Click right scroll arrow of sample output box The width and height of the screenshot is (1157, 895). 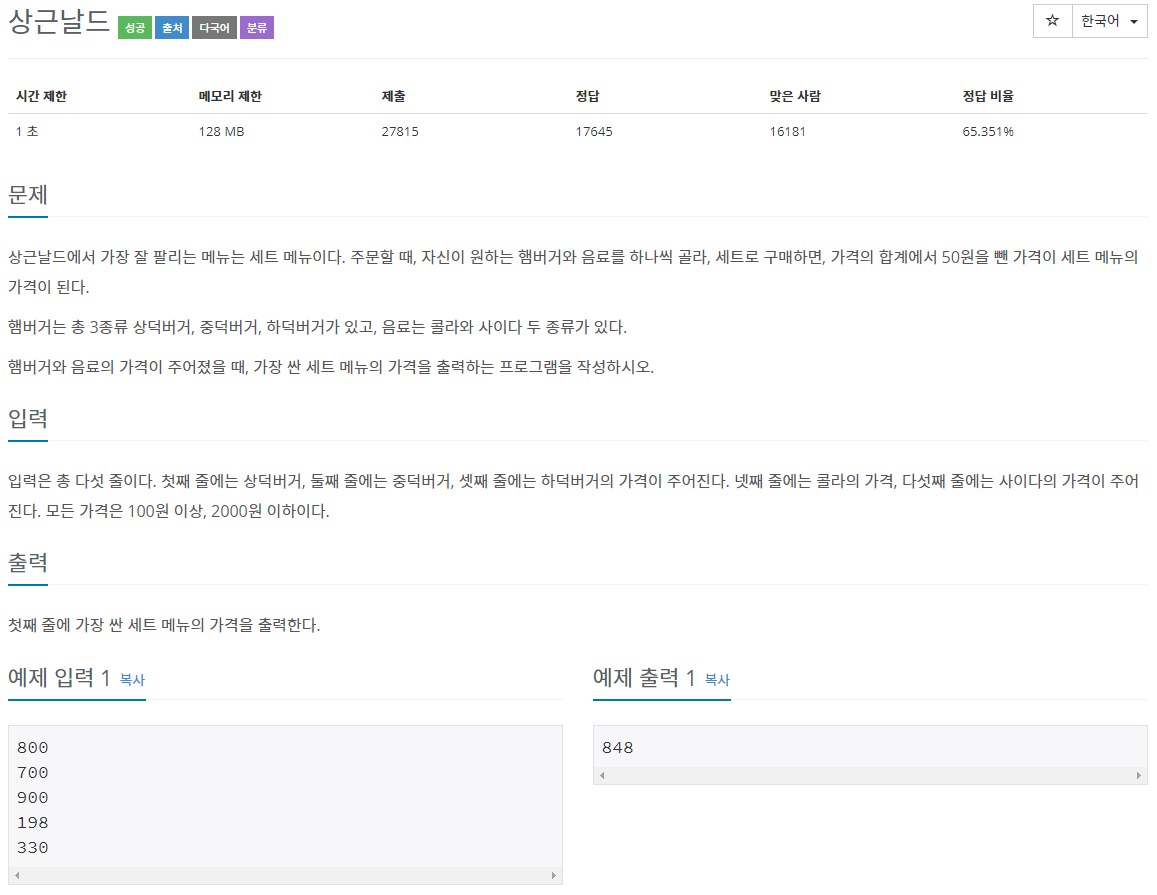[1139, 775]
